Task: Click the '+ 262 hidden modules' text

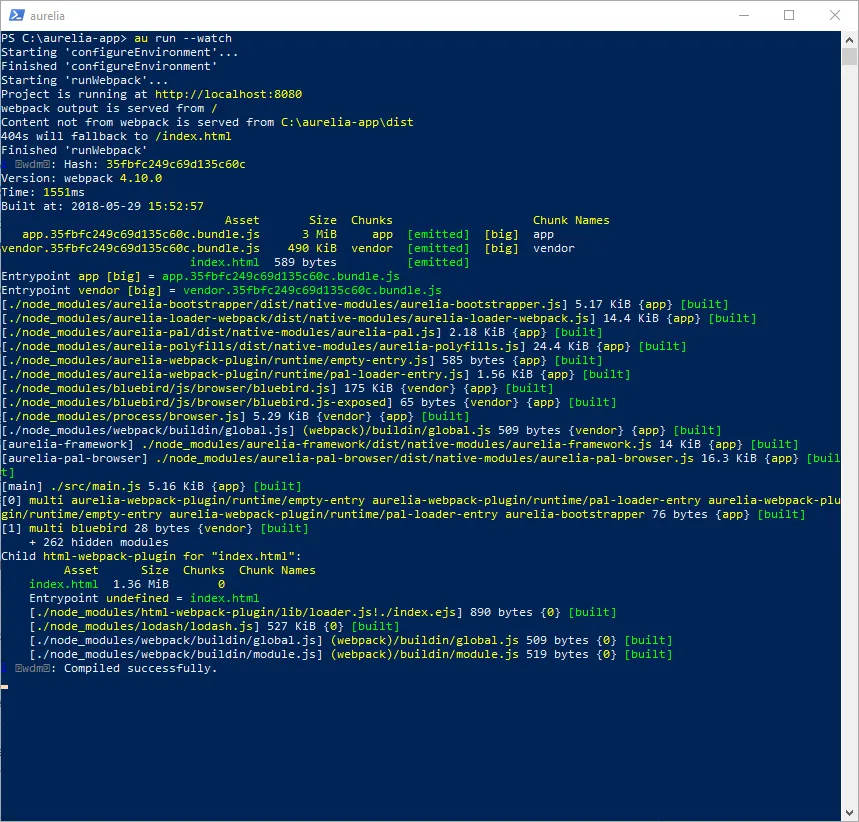Action: click(99, 543)
